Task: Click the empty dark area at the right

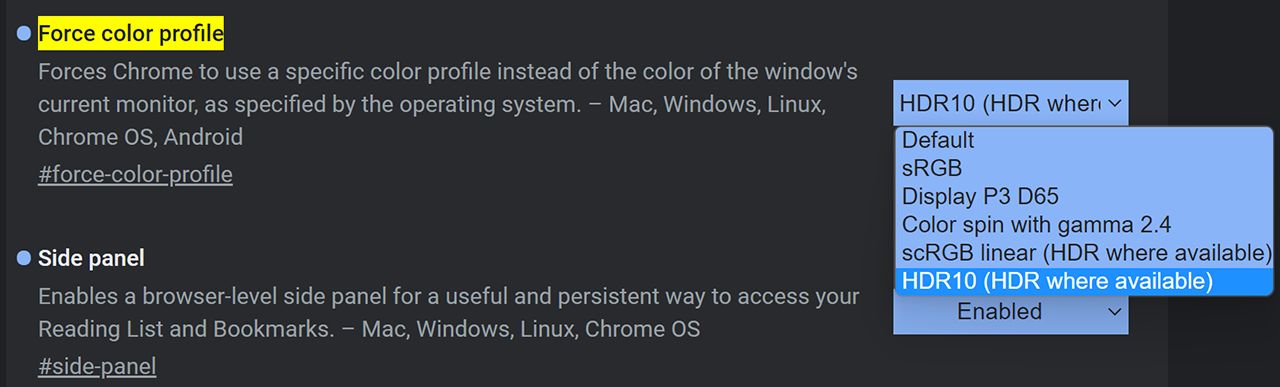Action: point(1224,60)
